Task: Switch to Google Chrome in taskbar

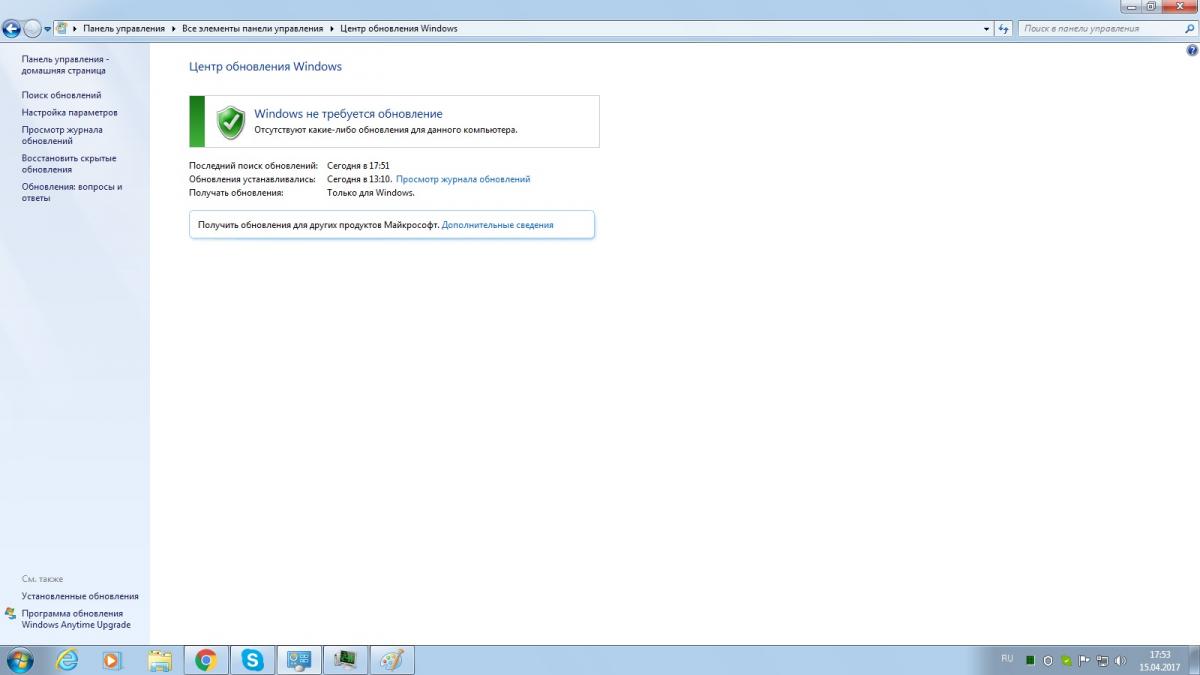Action: click(x=206, y=660)
